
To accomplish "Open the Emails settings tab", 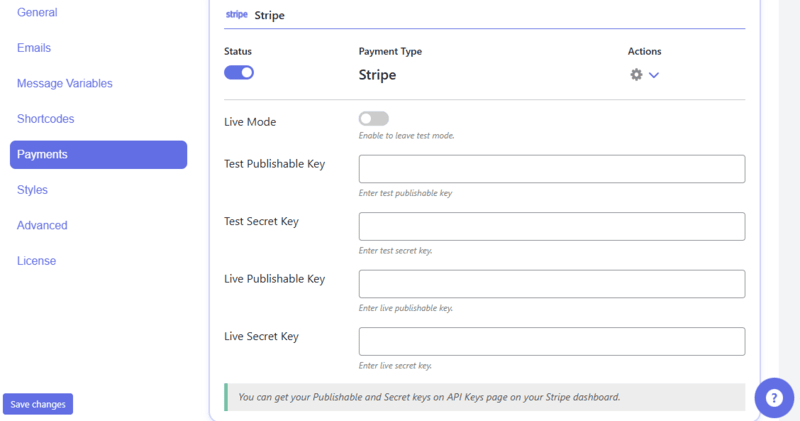I will 34,48.
